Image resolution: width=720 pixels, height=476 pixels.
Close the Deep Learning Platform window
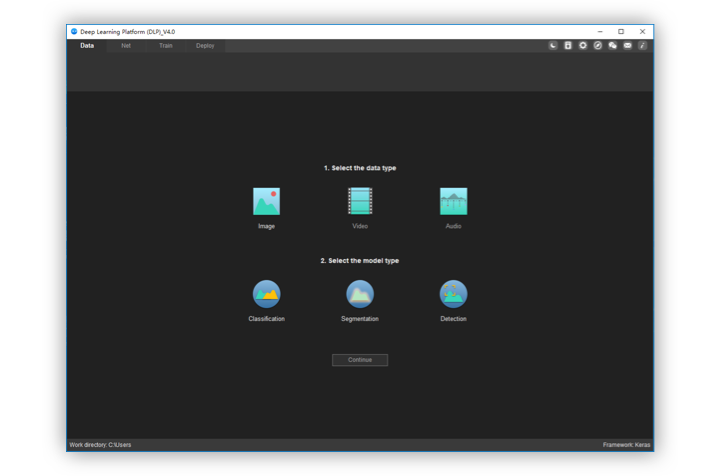642,32
